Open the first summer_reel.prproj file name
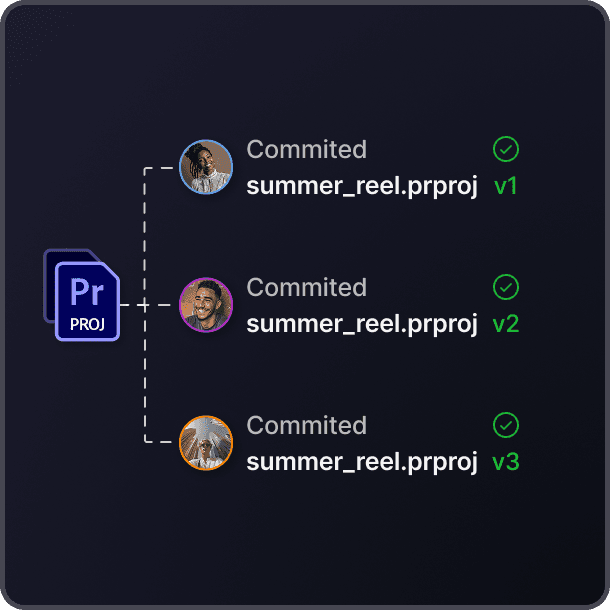 362,186
